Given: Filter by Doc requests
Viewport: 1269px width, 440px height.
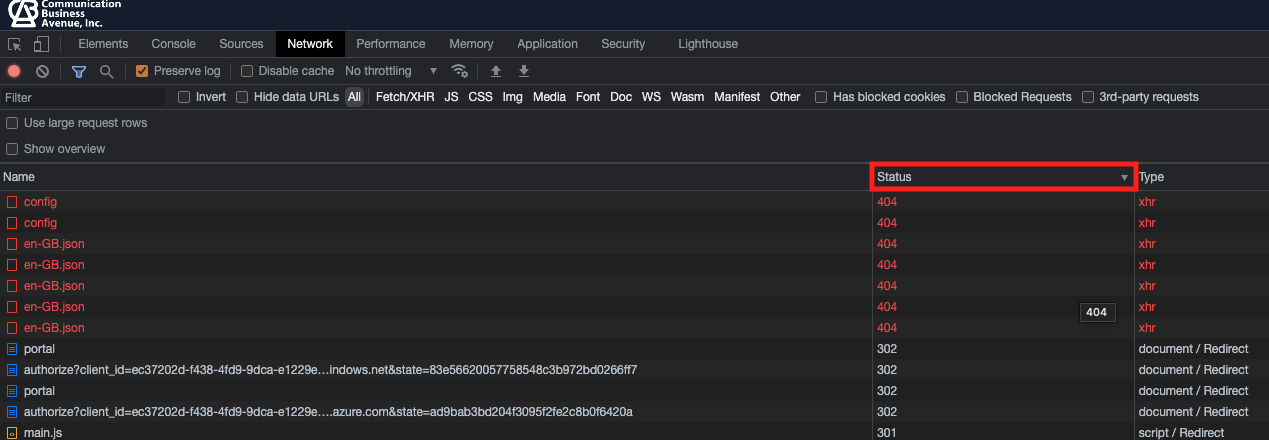Looking at the screenshot, I should pos(621,97).
